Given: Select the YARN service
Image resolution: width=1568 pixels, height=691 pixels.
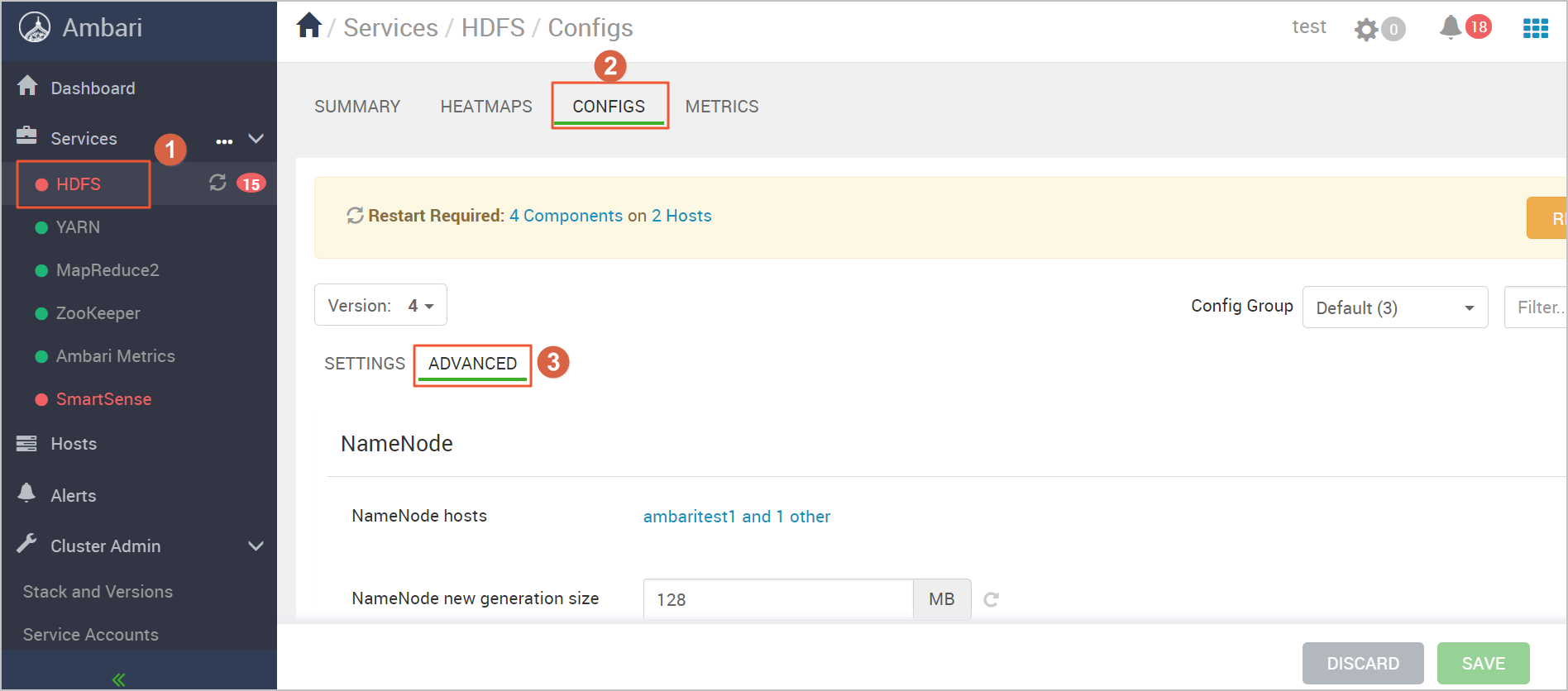Looking at the screenshot, I should pos(78,227).
